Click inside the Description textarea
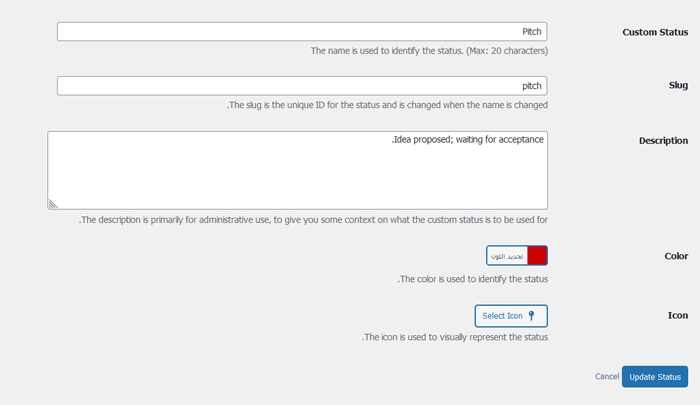700x405 pixels. click(x=297, y=170)
